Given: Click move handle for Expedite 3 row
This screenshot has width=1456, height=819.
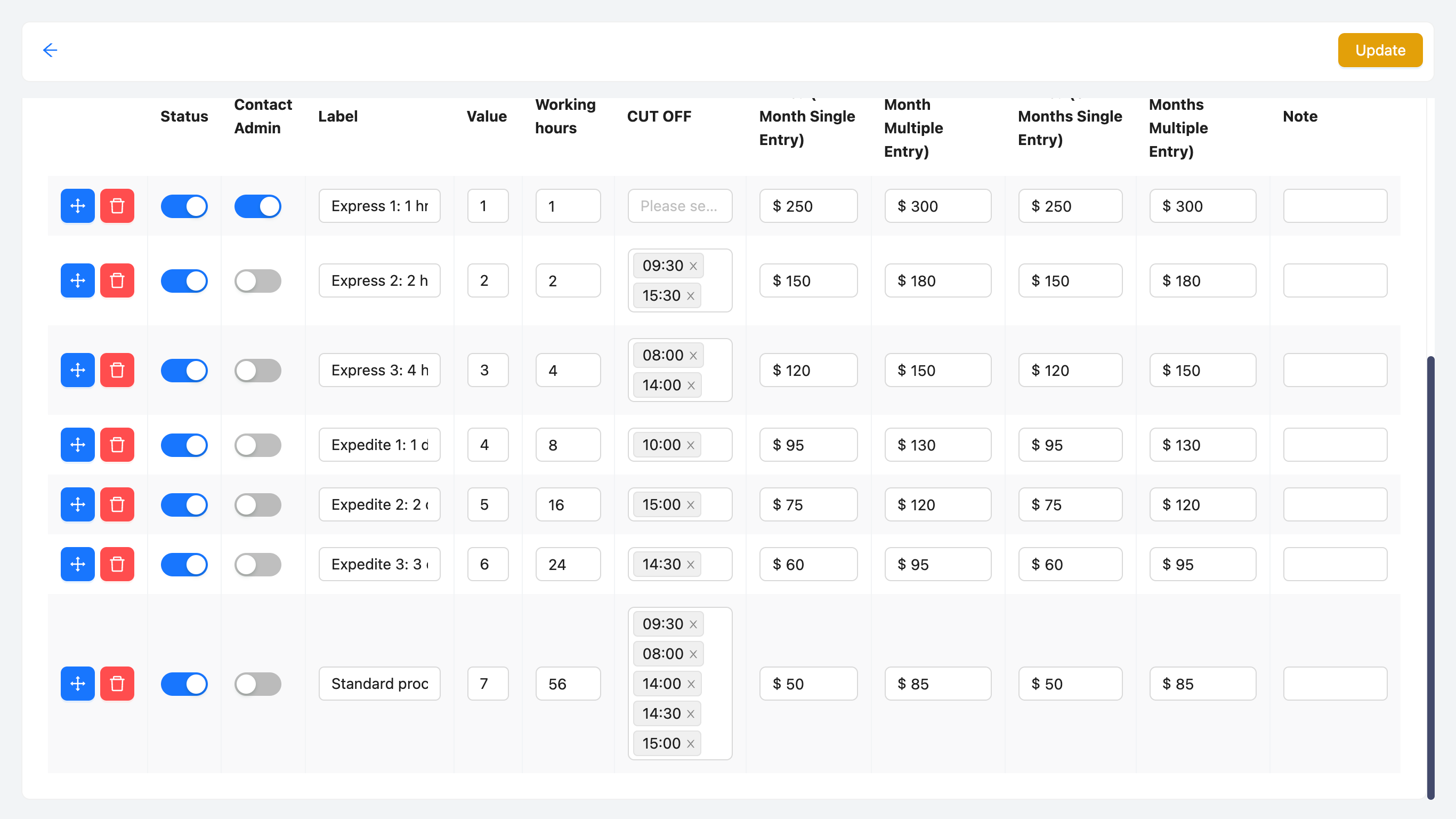Looking at the screenshot, I should click(x=77, y=565).
